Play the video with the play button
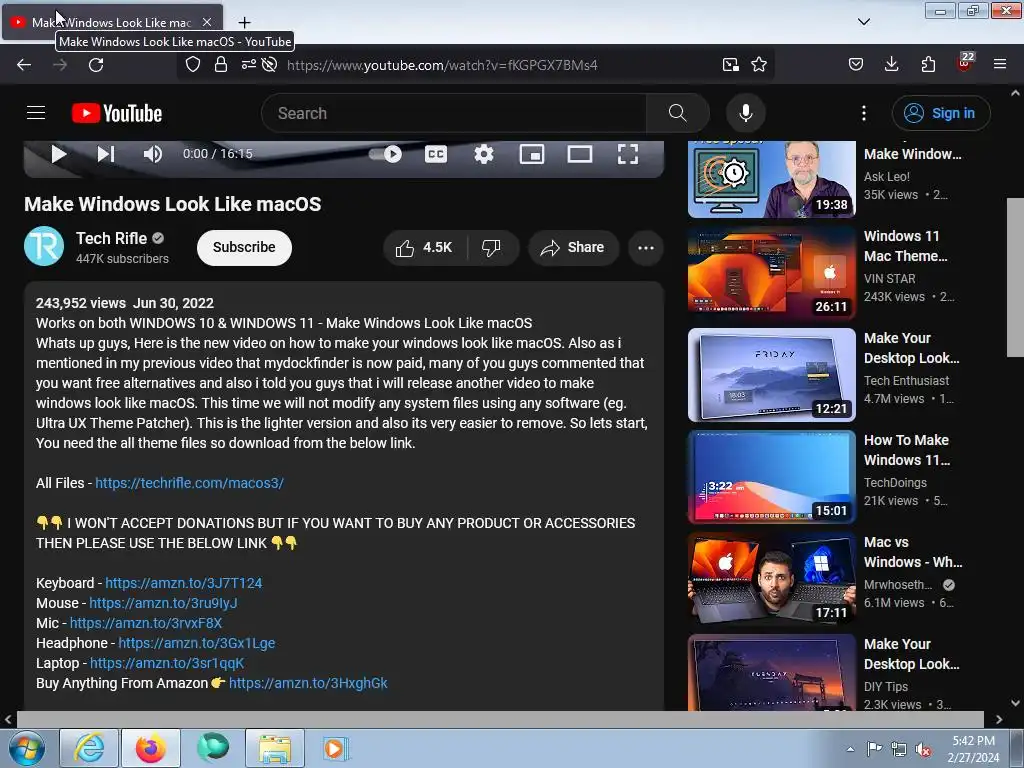The height and width of the screenshot is (768, 1024). pos(59,154)
